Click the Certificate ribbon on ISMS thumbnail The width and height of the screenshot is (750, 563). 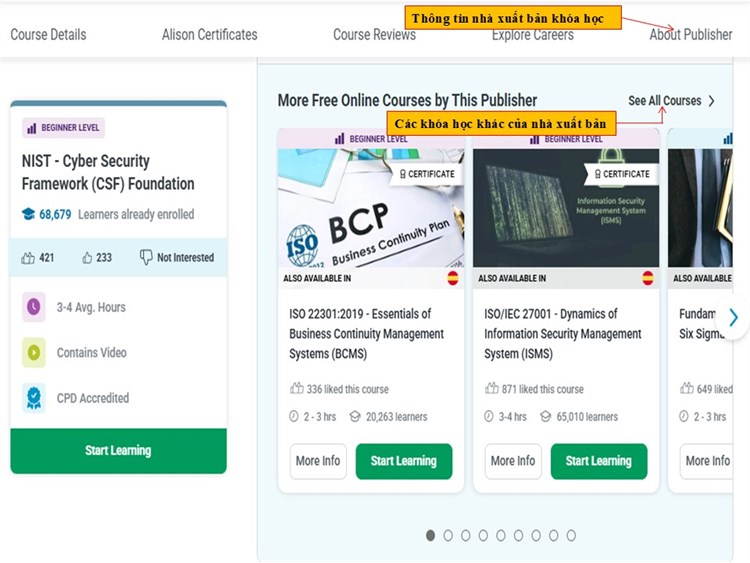tap(622, 174)
